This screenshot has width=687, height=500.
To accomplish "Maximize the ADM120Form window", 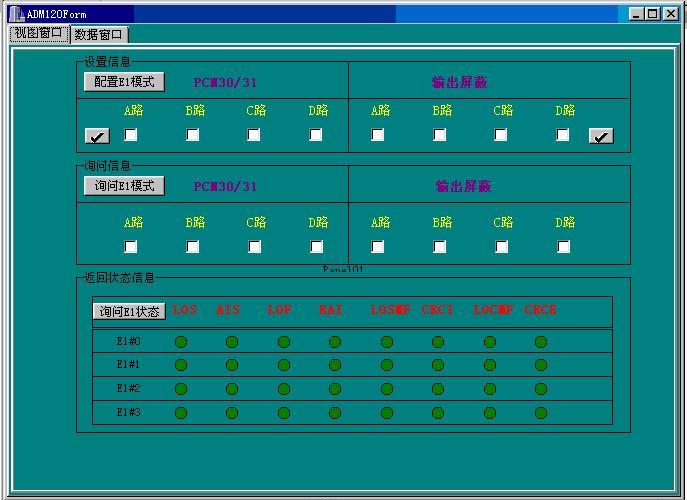I will (x=653, y=14).
